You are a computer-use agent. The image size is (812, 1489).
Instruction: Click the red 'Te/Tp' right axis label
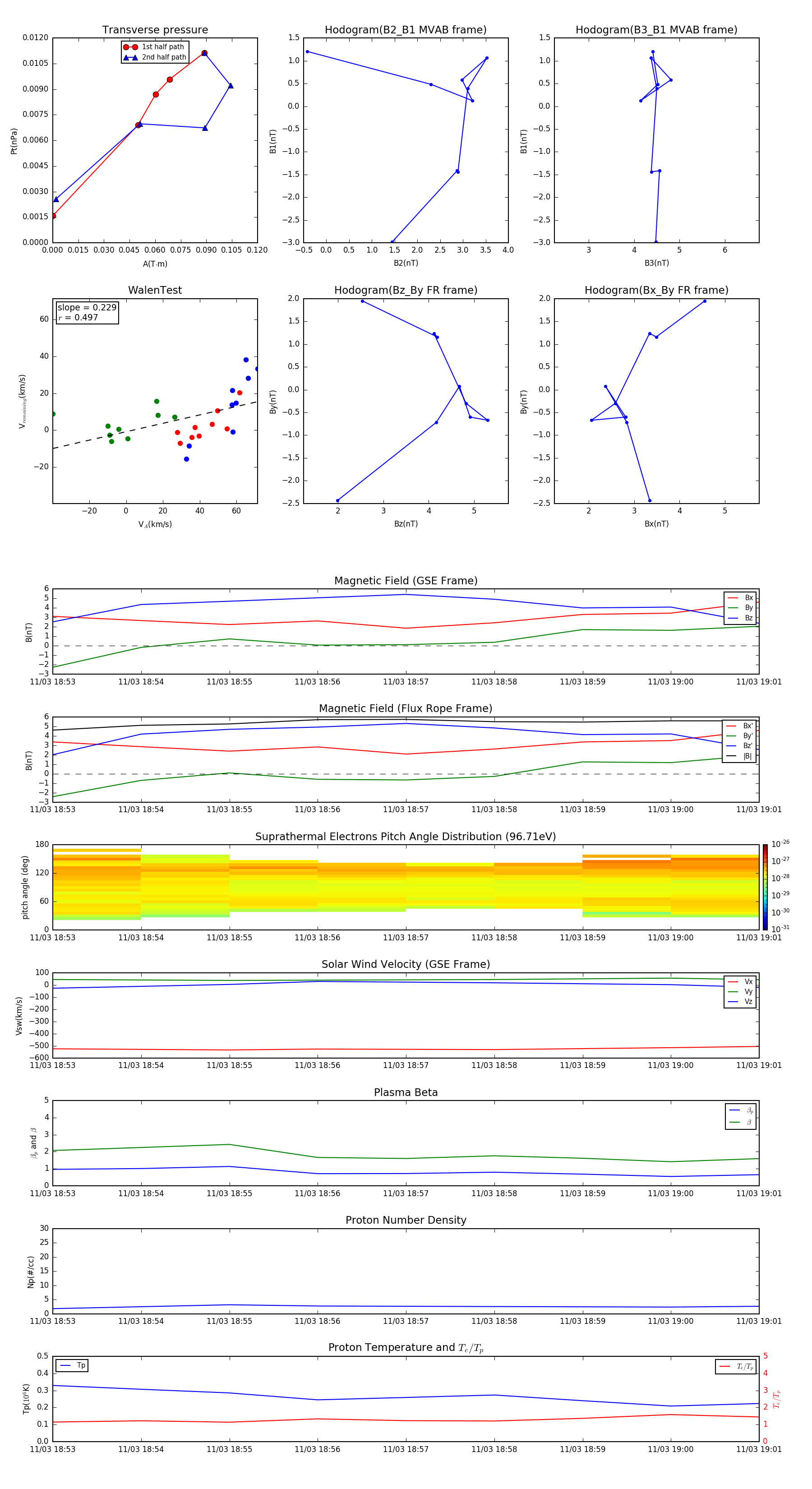pyautogui.click(x=777, y=1399)
